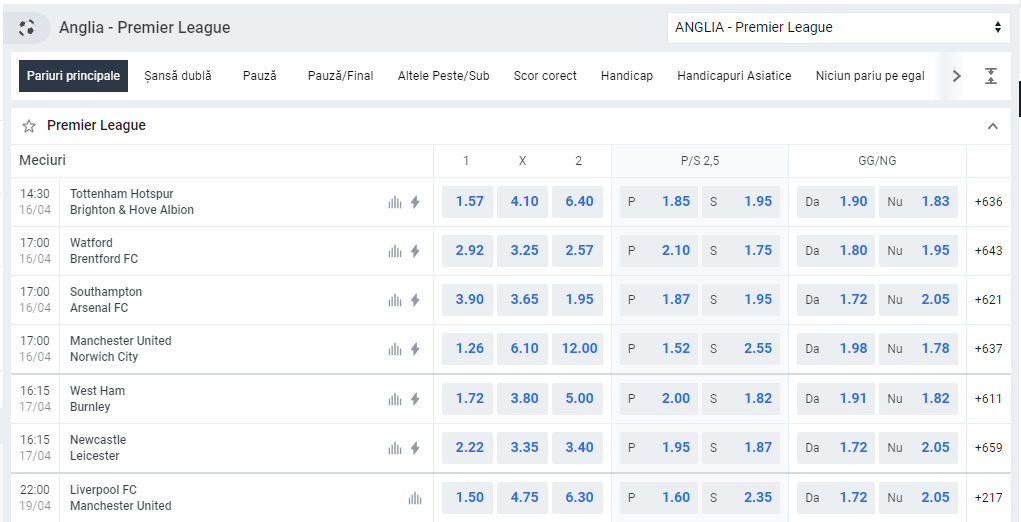Viewport: 1021px width, 522px height.
Task: Select draw odds 4.75 for Liverpool match
Action: point(524,498)
